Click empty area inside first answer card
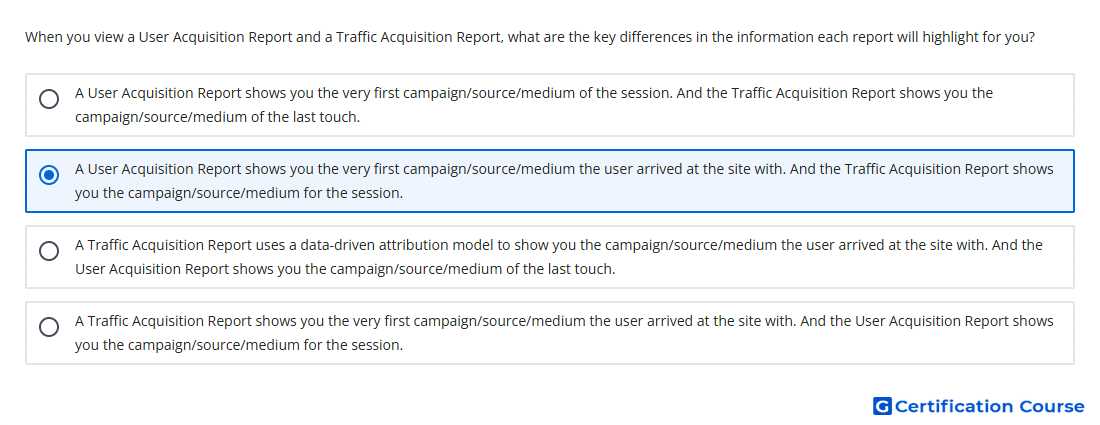The height and width of the screenshot is (425, 1100). coord(702,118)
